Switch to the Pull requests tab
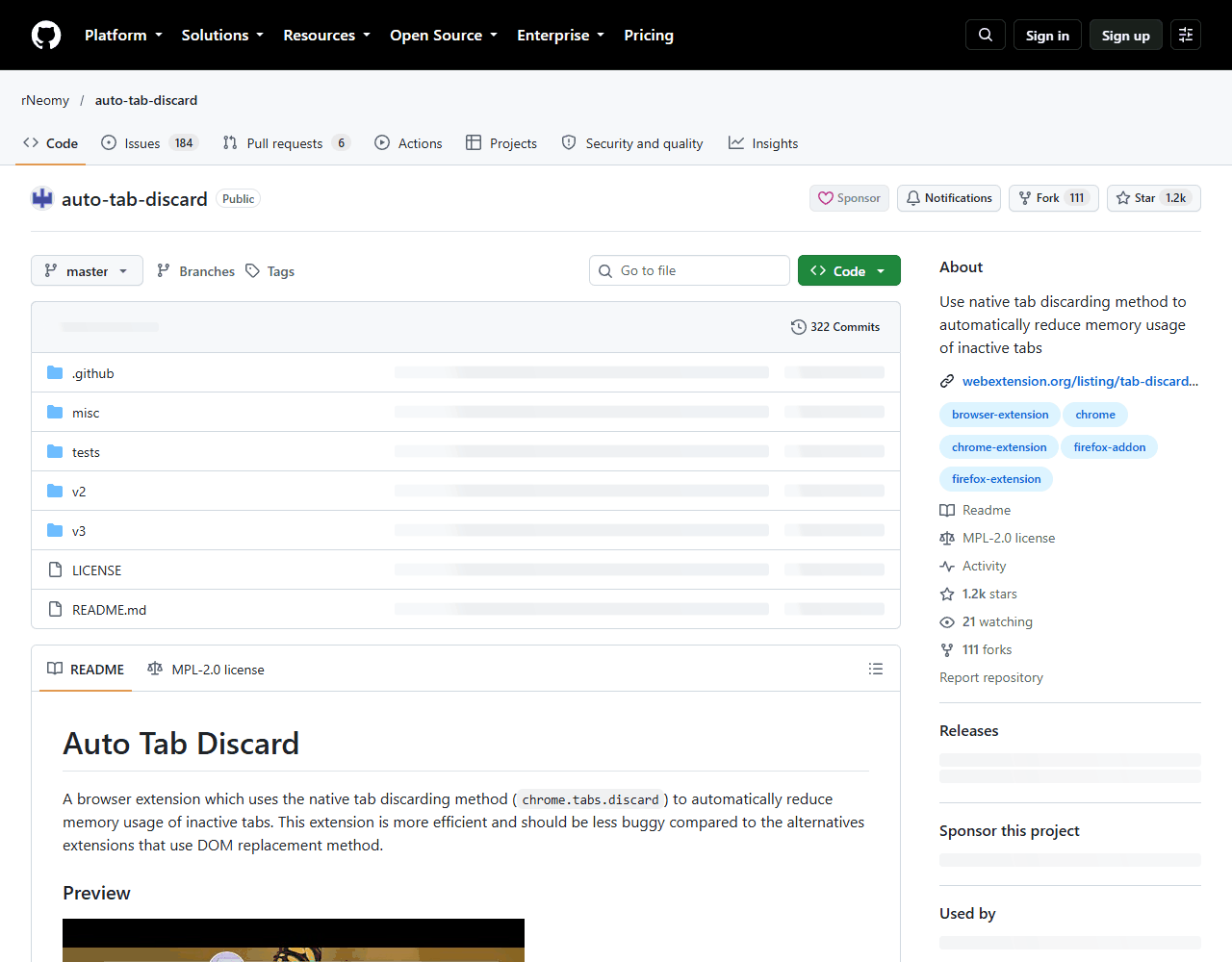 click(286, 143)
